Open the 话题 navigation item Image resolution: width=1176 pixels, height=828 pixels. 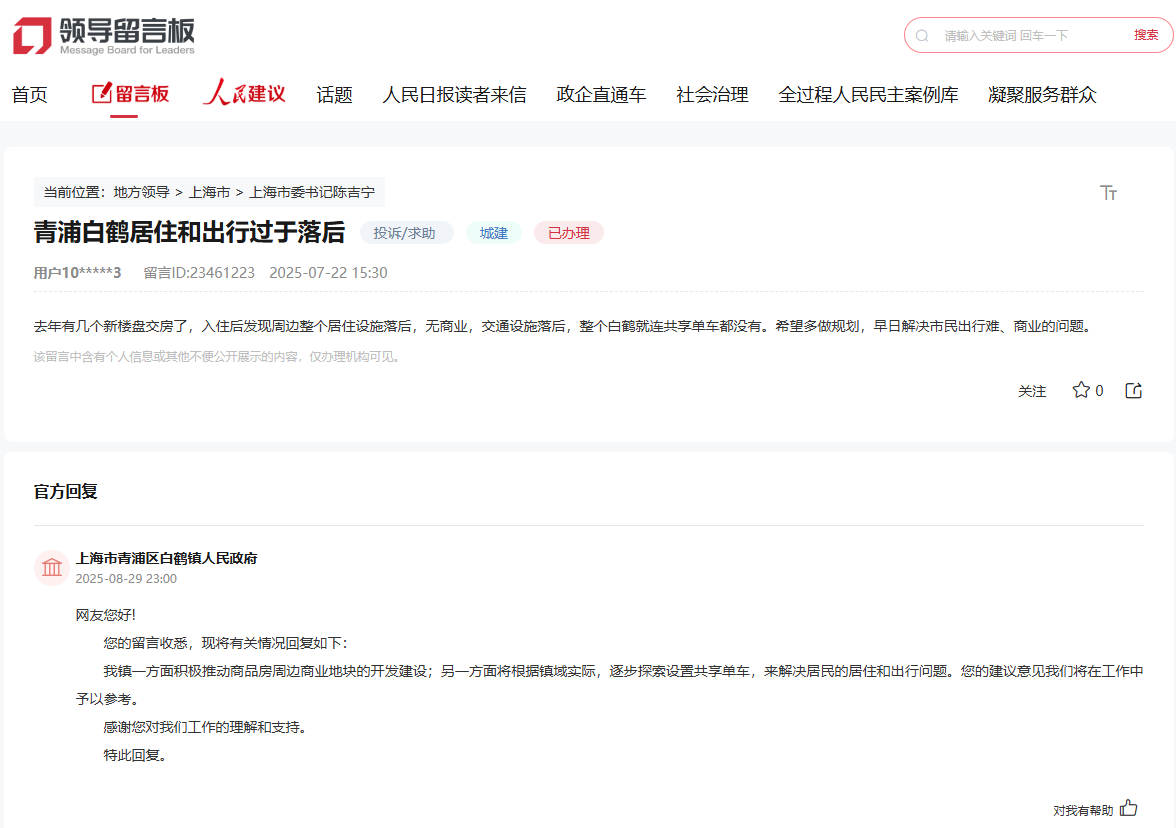pyautogui.click(x=334, y=95)
